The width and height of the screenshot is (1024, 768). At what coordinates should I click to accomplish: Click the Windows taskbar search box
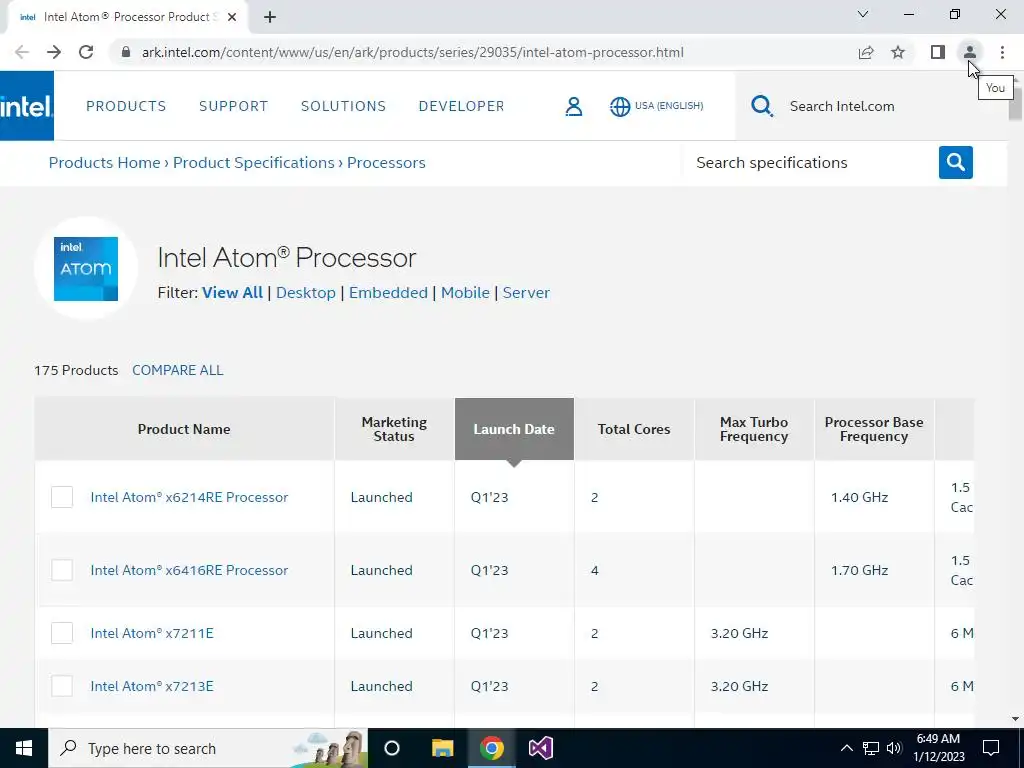click(x=208, y=748)
